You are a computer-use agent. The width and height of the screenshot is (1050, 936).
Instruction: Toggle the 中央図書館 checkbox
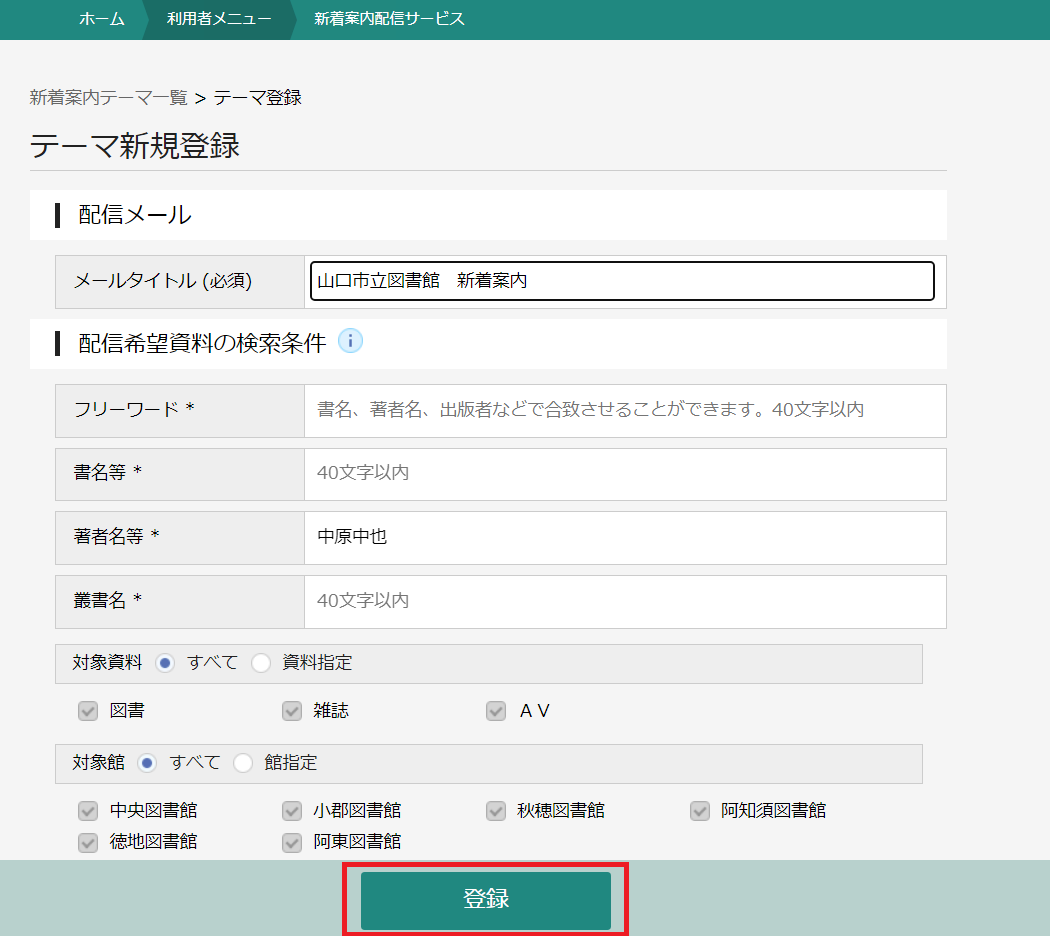[88, 811]
